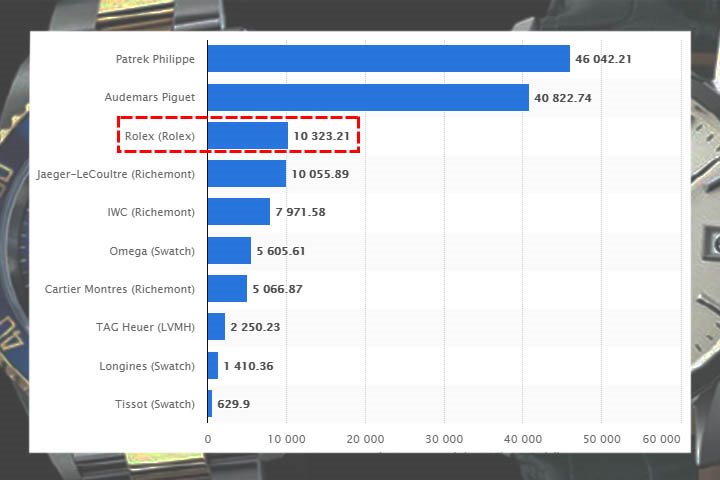Click the axis tick label 50 000
The width and height of the screenshot is (720, 480).
tap(602, 439)
